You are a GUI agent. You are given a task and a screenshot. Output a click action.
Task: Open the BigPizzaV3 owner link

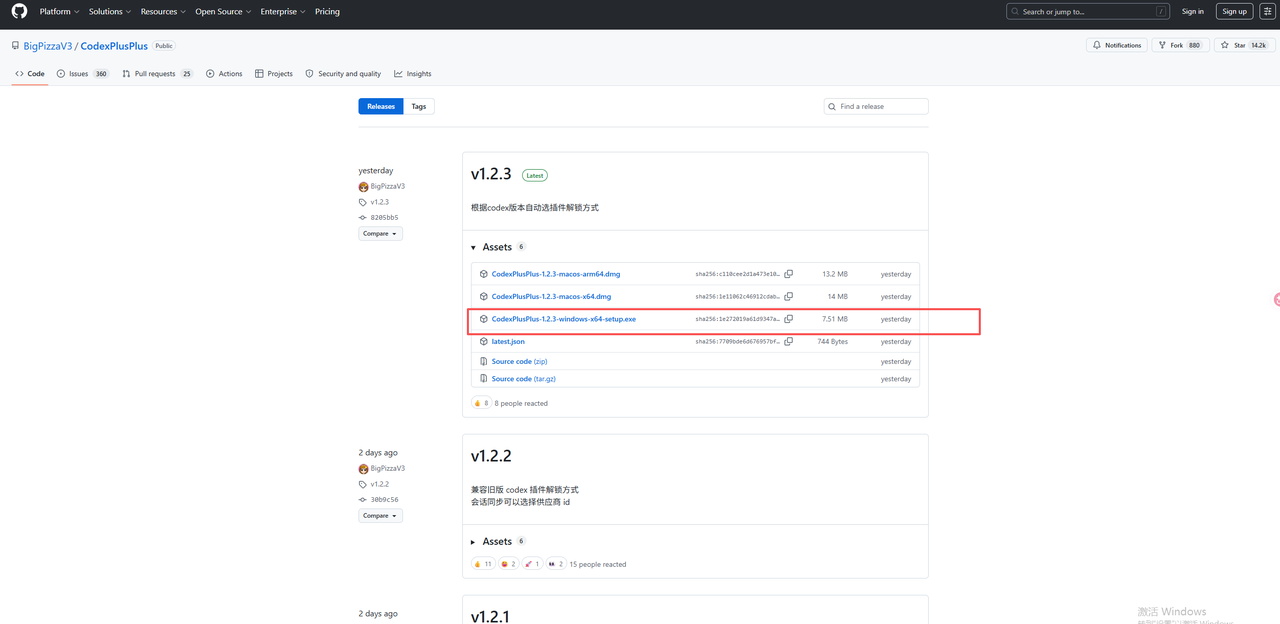48,46
